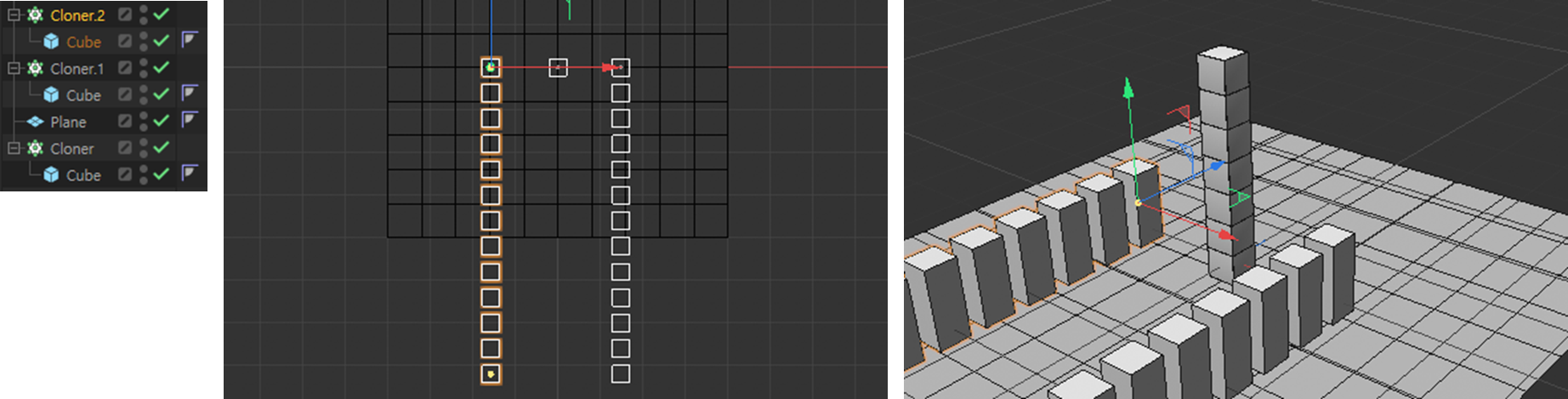
Task: Toggle visibility dots for Cloner.2
Action: (x=144, y=14)
